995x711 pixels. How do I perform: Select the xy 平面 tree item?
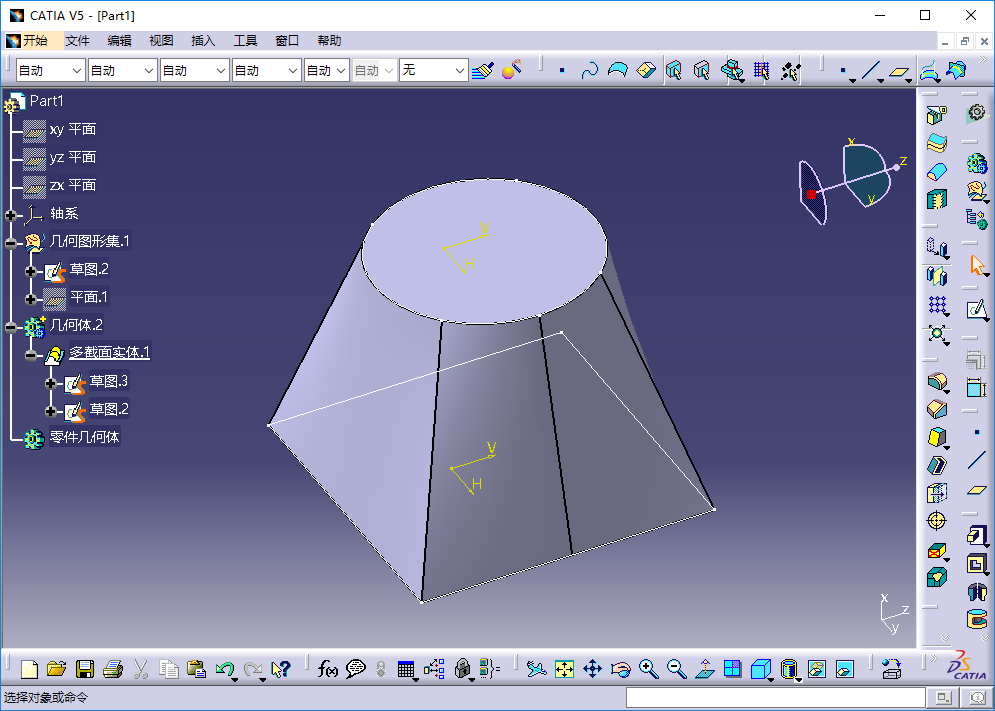click(72, 130)
